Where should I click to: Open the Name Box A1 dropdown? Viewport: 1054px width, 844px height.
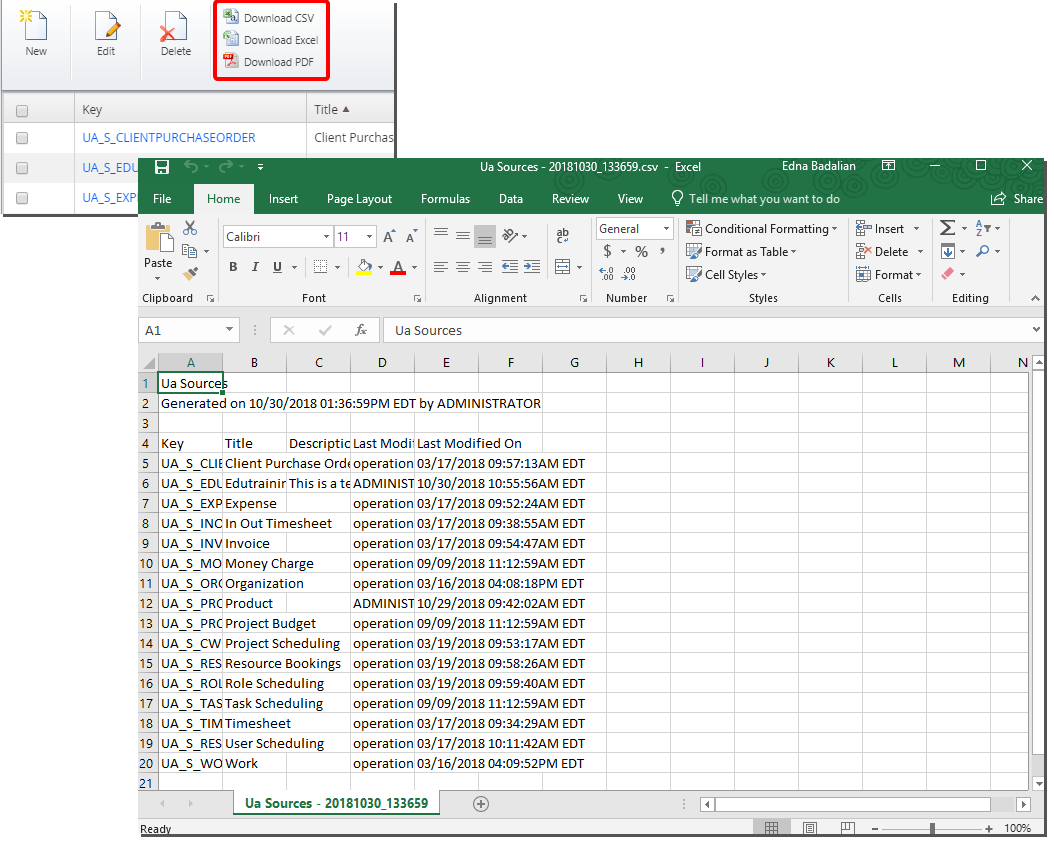229,330
